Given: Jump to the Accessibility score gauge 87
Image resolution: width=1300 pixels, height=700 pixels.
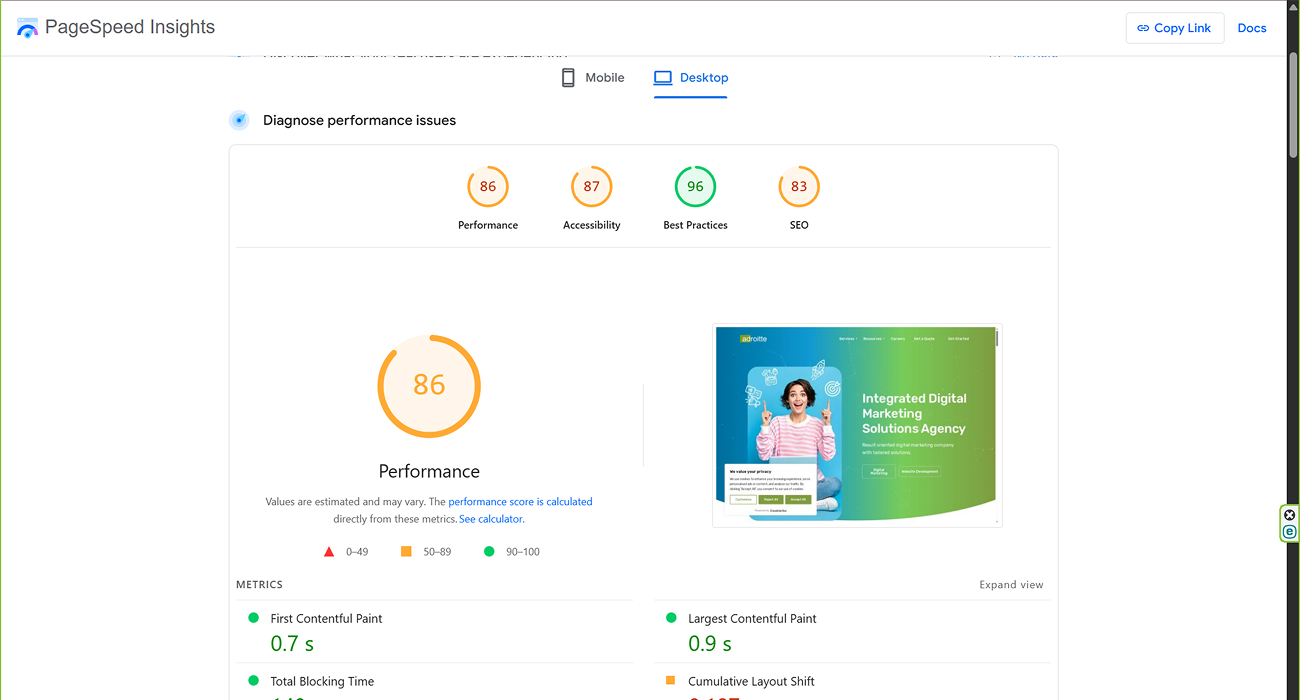Looking at the screenshot, I should pyautogui.click(x=592, y=186).
